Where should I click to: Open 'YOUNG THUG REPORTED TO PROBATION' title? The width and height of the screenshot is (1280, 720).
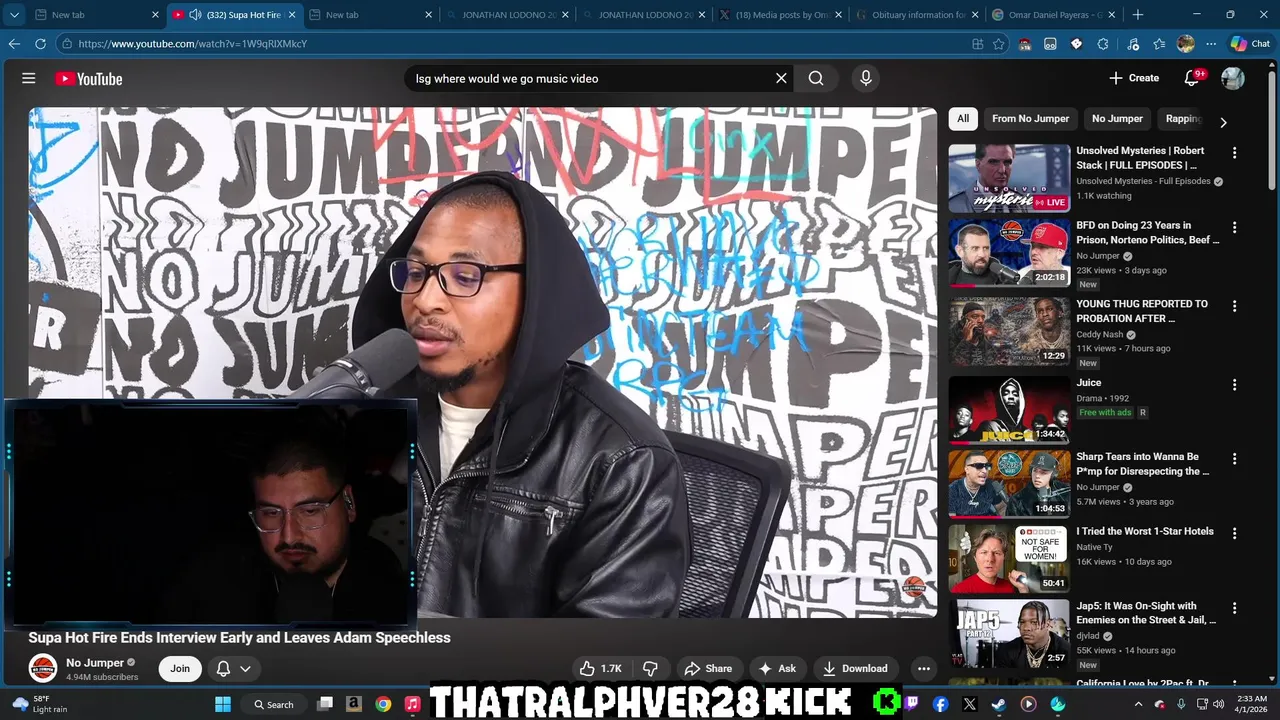(x=1142, y=311)
